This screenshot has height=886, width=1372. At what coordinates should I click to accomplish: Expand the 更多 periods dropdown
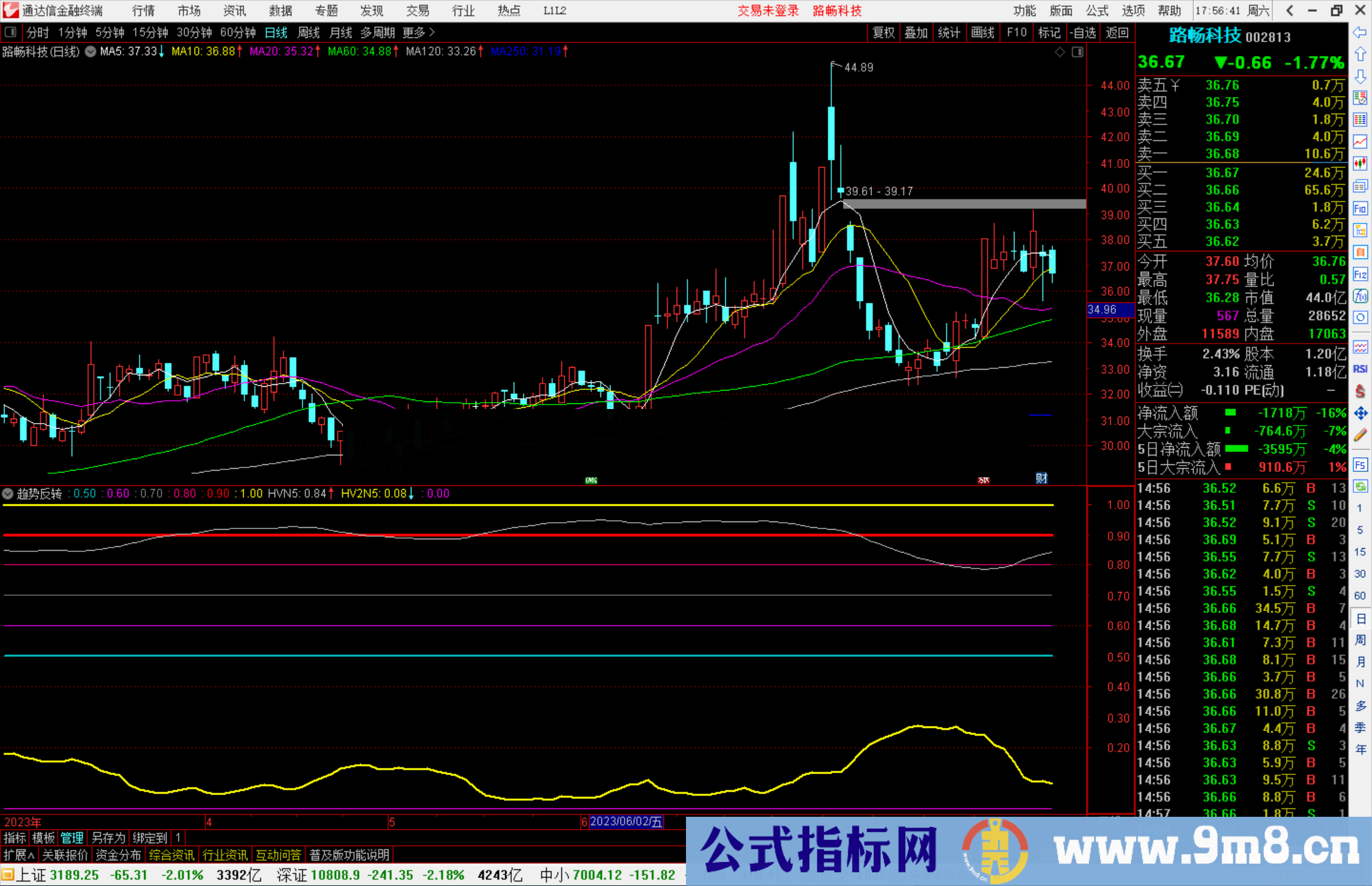pos(414,32)
